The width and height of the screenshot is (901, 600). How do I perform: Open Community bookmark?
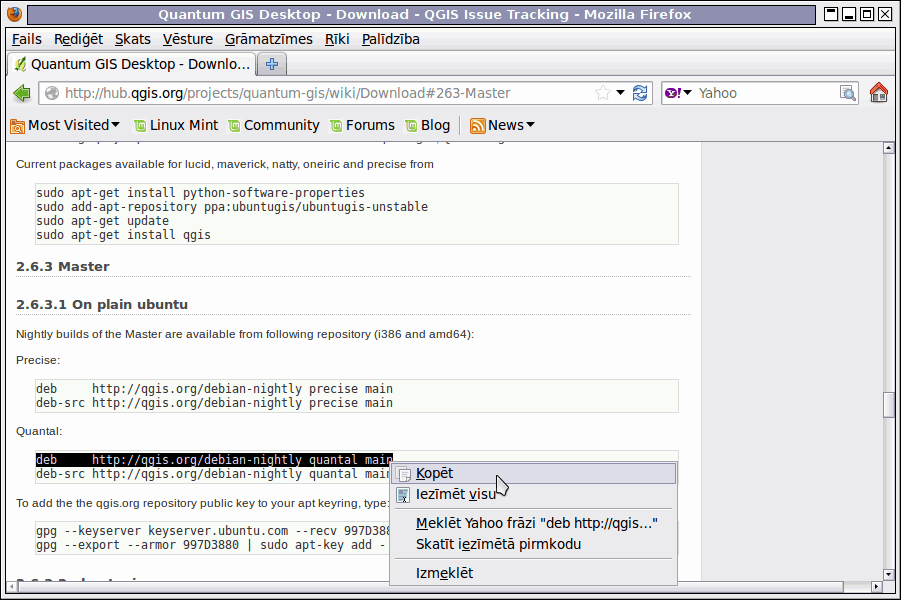(x=274, y=125)
